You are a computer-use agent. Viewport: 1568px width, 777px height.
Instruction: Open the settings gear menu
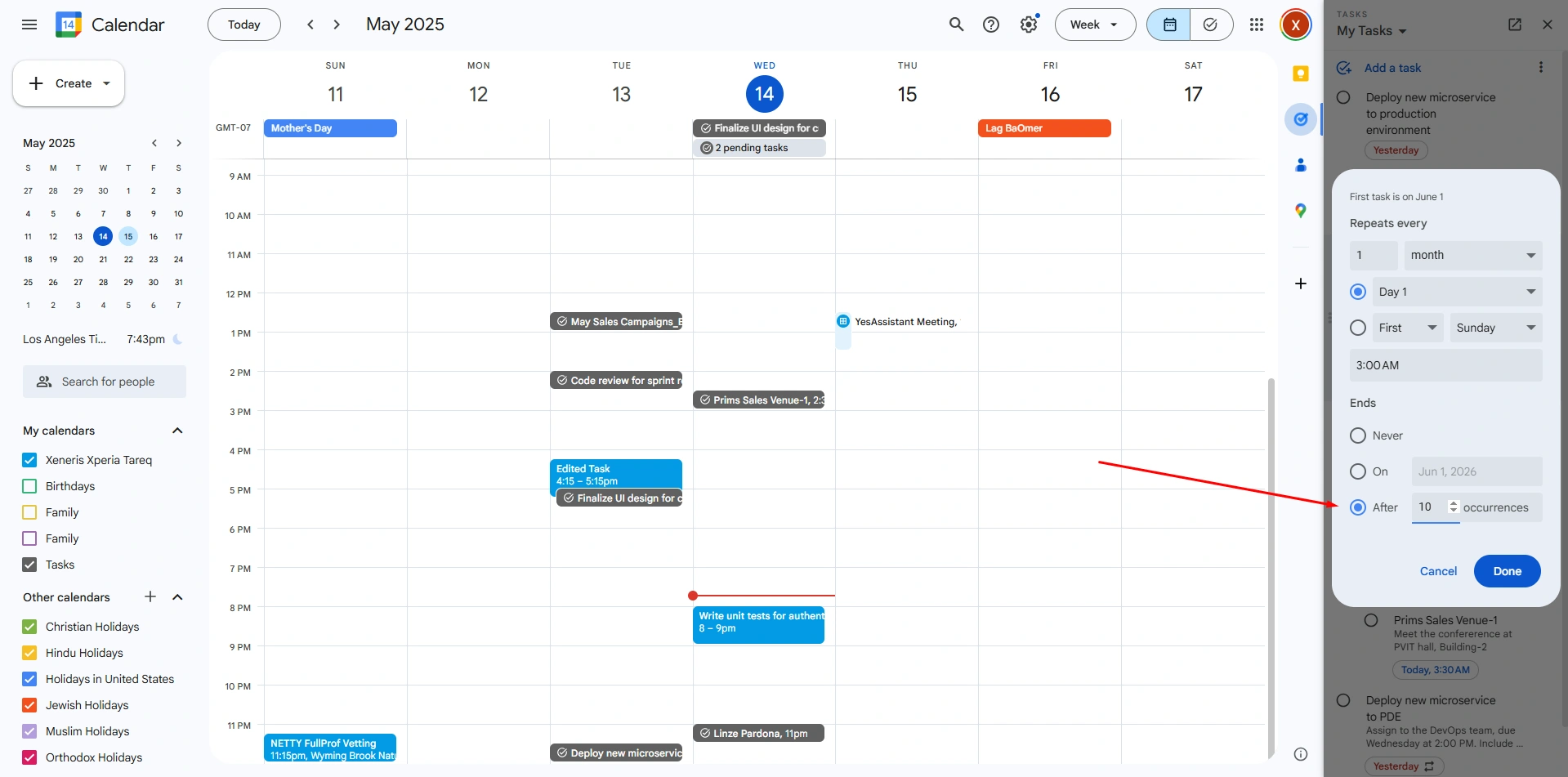[x=1029, y=25]
